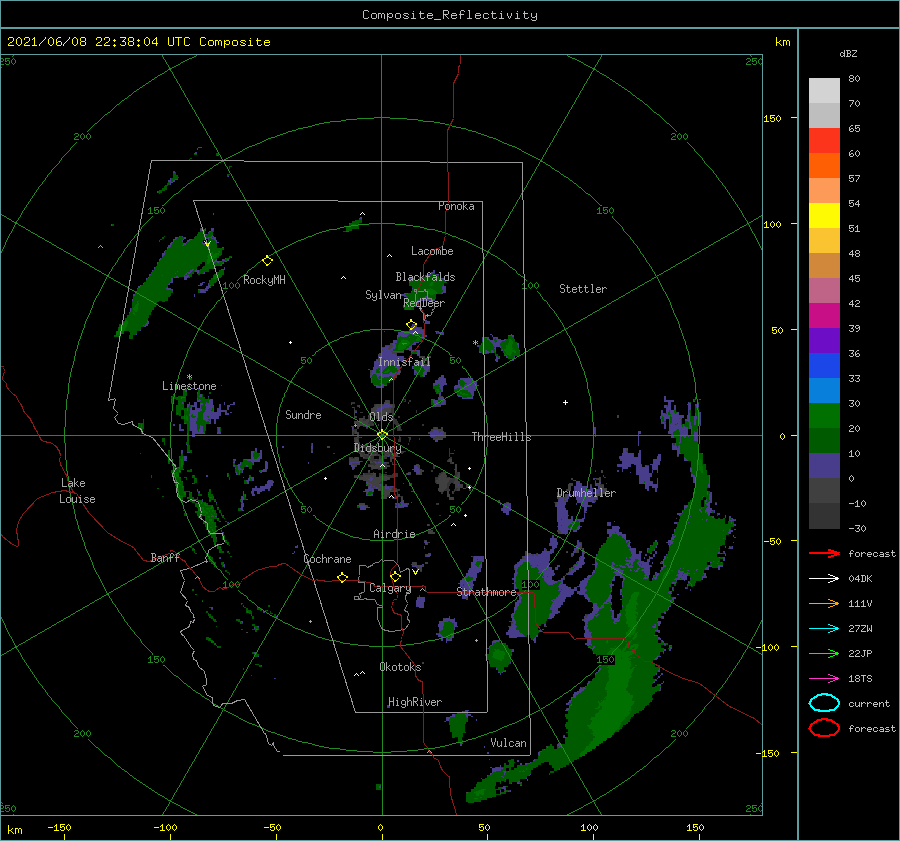Click the yellow diamond marker inside Calgary
Screen dimensions: 900x841
click(395, 576)
